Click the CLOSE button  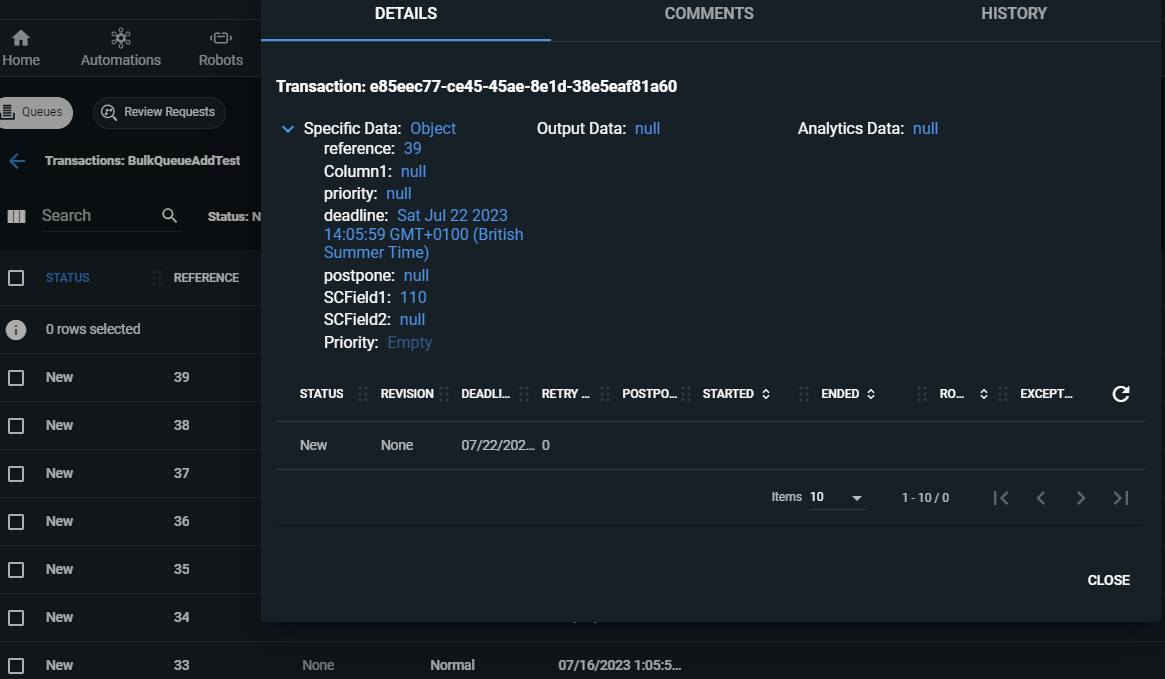[x=1109, y=580]
